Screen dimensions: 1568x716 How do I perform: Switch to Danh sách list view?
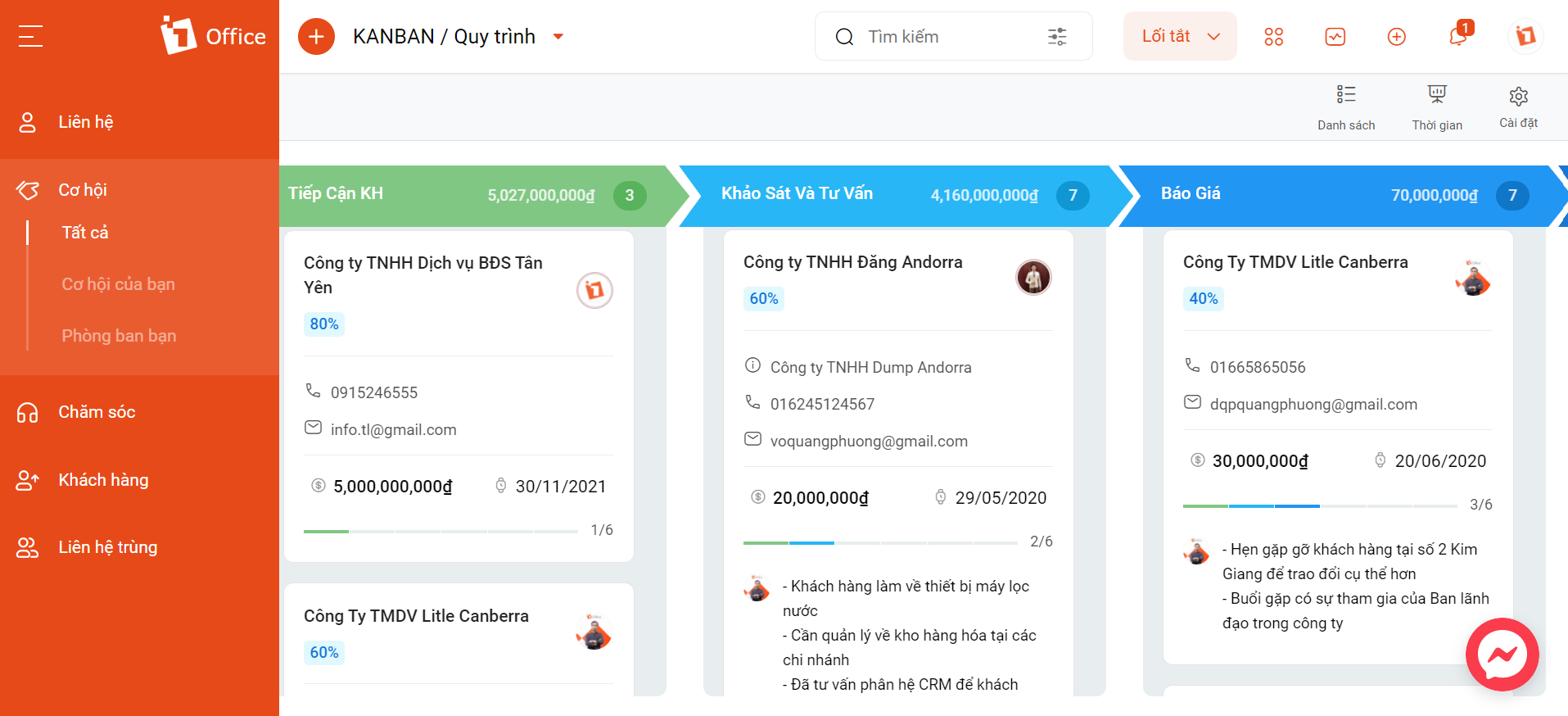[x=1346, y=107]
